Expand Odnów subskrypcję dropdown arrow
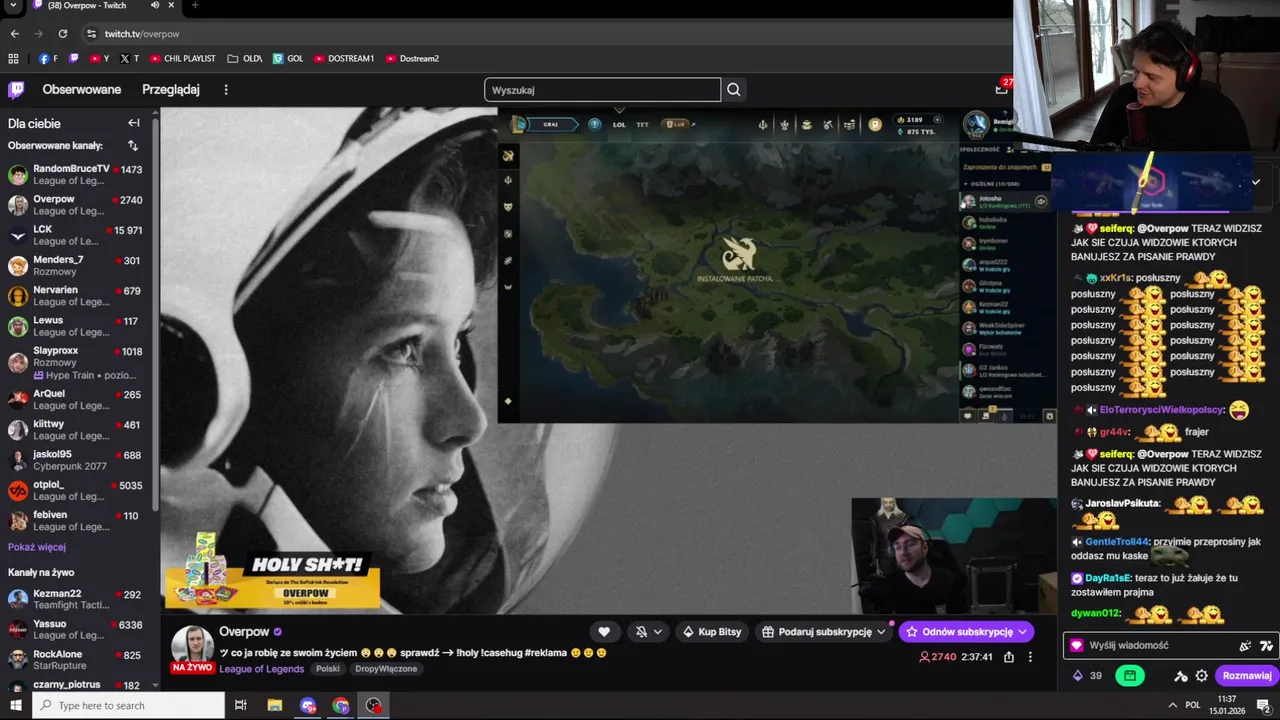1280x720 pixels. (x=1022, y=632)
